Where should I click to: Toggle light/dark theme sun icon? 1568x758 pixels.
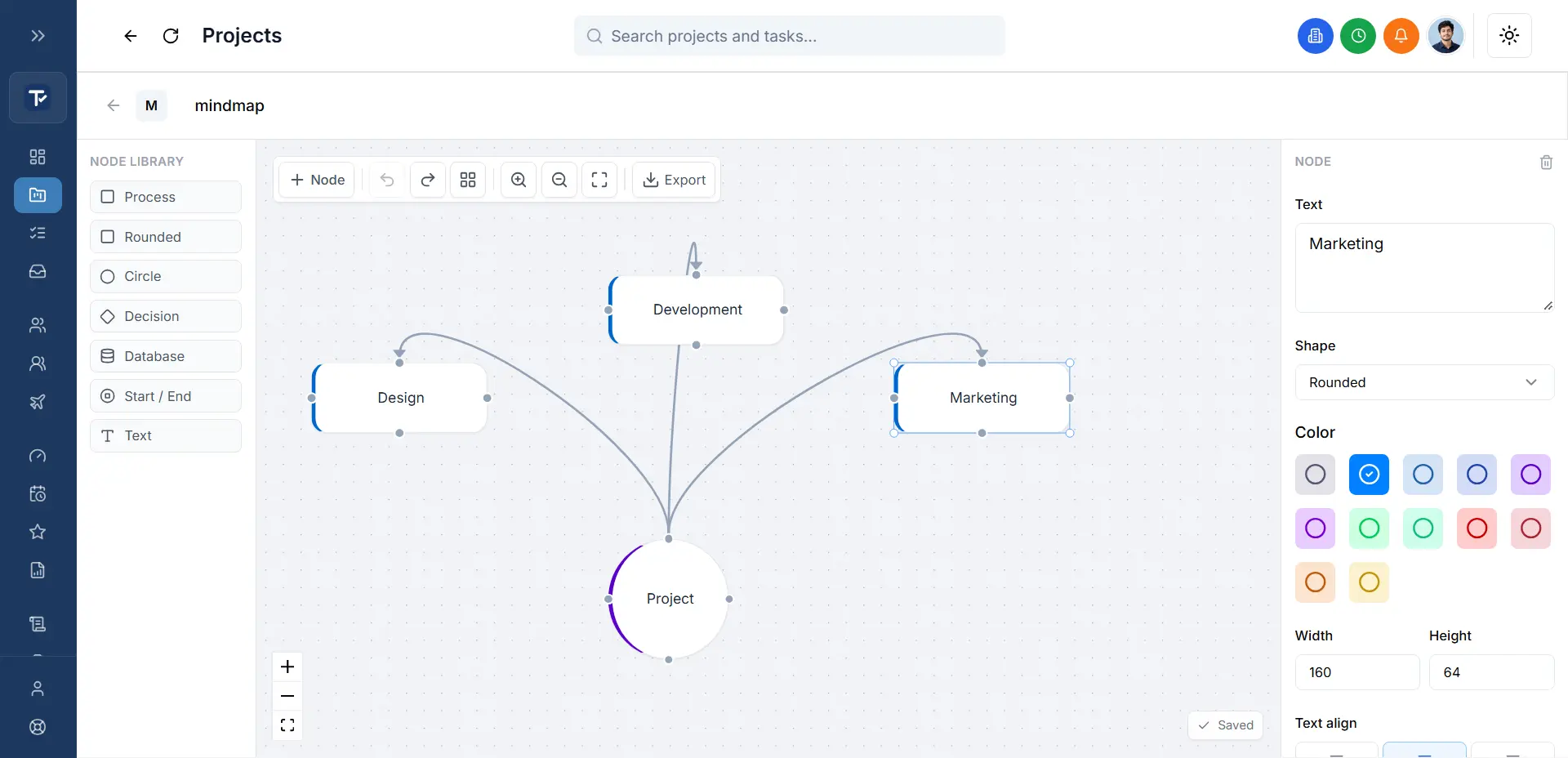pos(1509,35)
